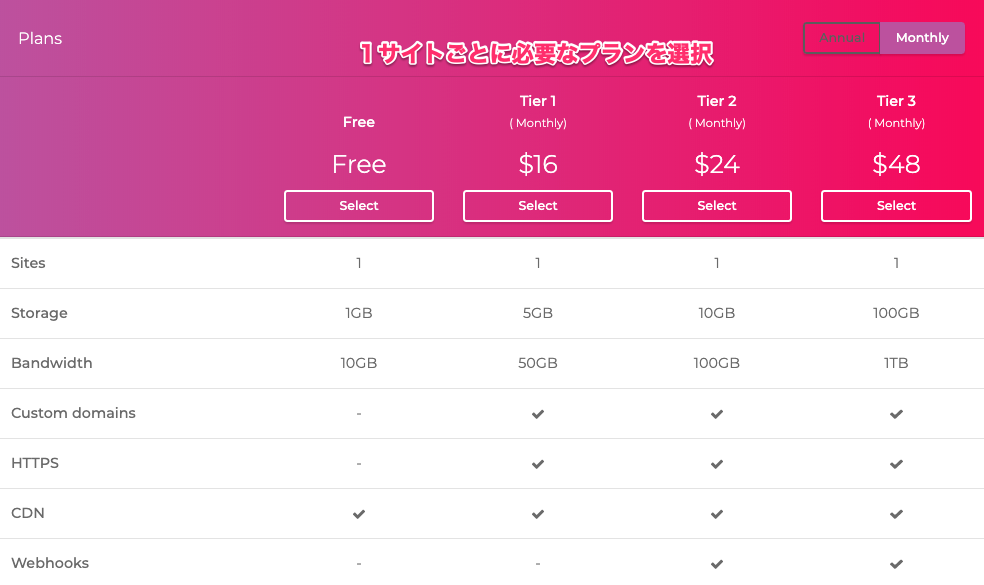Click the Bandwidth row label
984x585 pixels.
tap(51, 363)
